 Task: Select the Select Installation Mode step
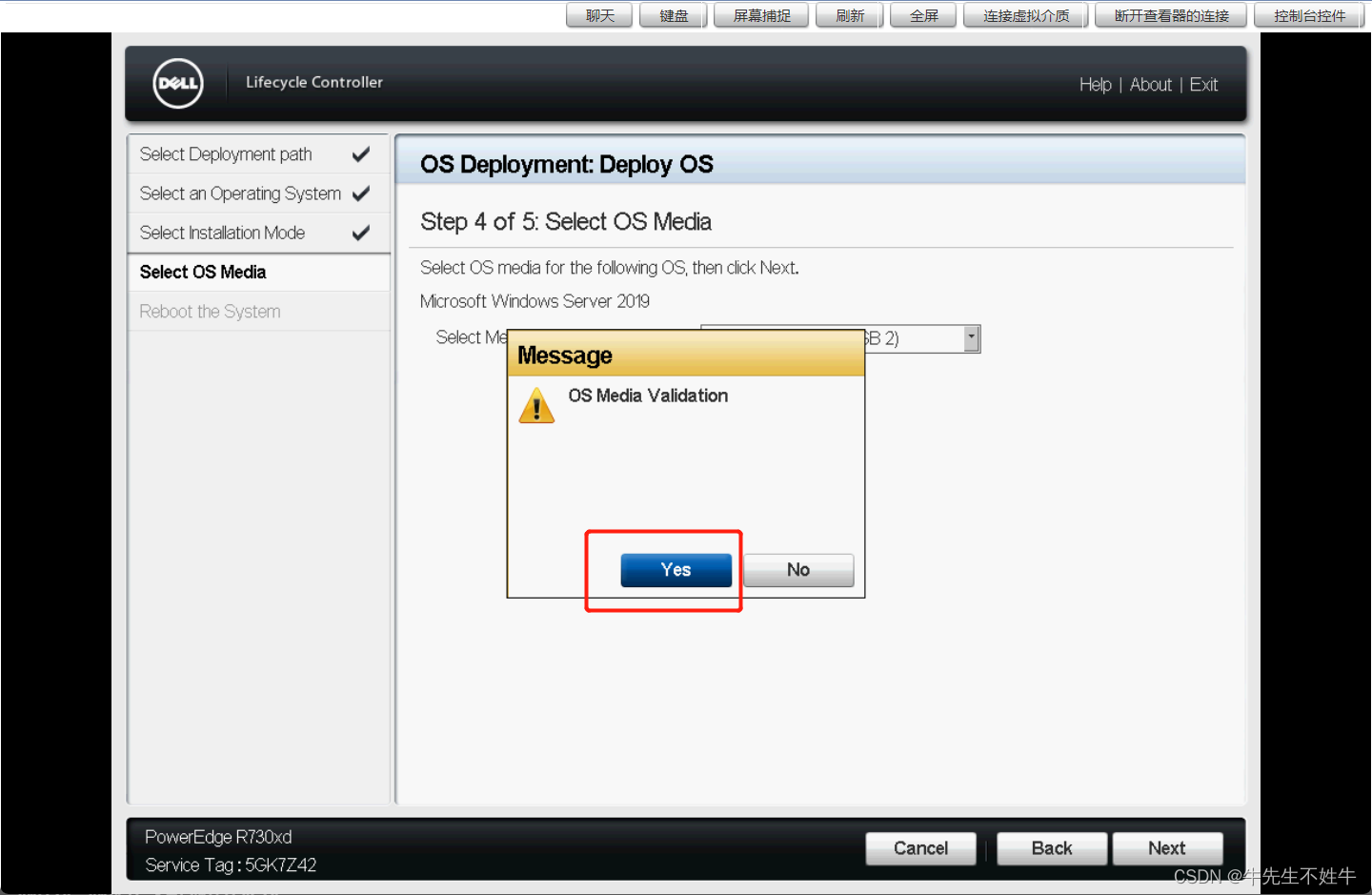click(258, 233)
